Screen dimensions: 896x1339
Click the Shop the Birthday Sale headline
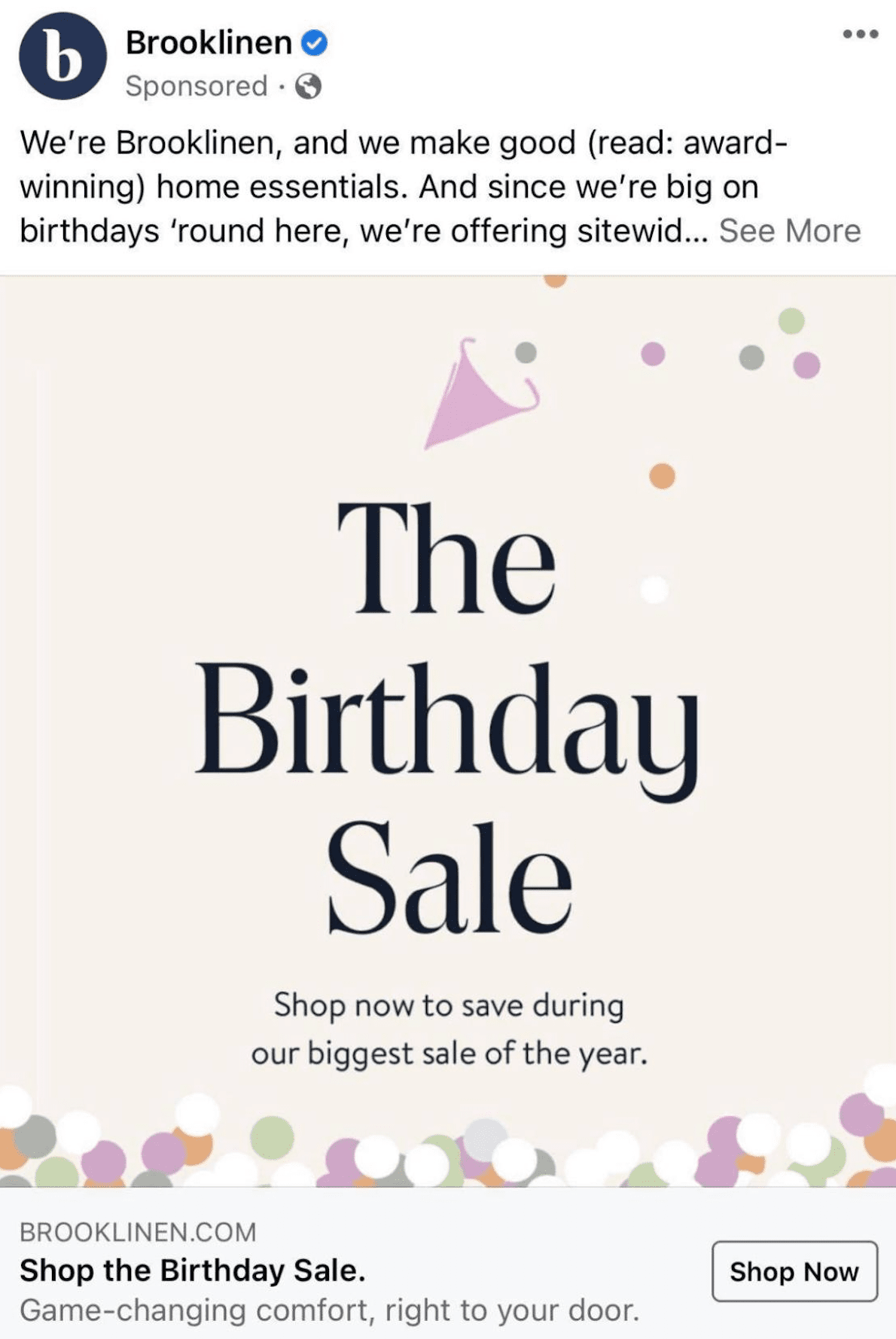[x=193, y=1270]
